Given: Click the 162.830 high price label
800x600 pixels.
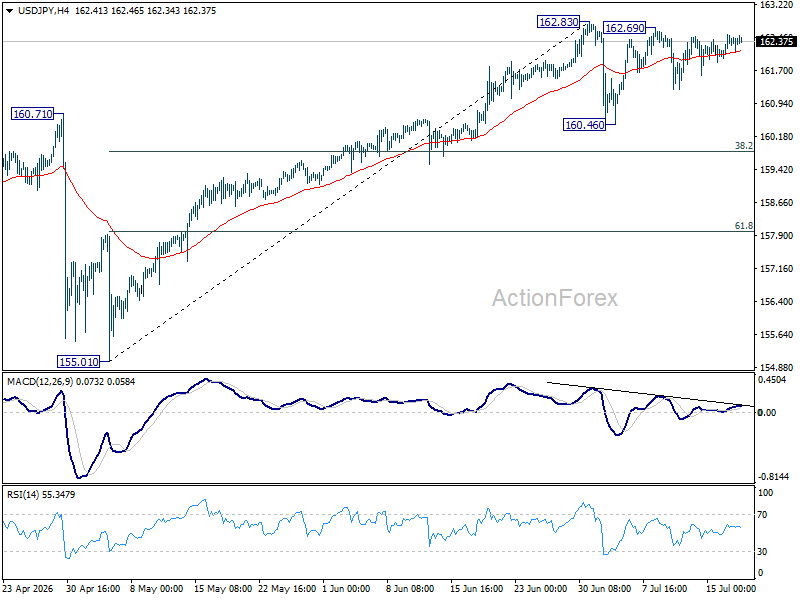Looking at the screenshot, I should click(559, 22).
